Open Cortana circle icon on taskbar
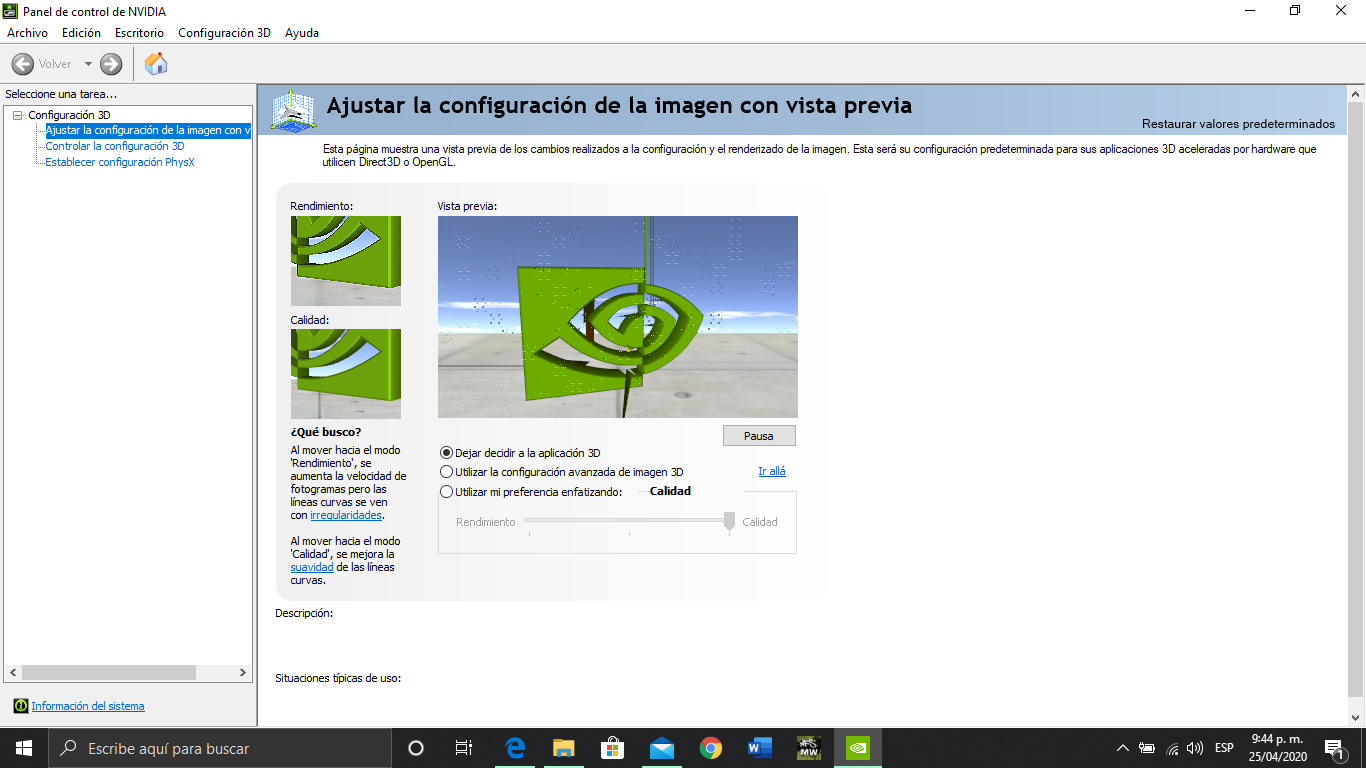Image resolution: width=1366 pixels, height=768 pixels. point(416,748)
